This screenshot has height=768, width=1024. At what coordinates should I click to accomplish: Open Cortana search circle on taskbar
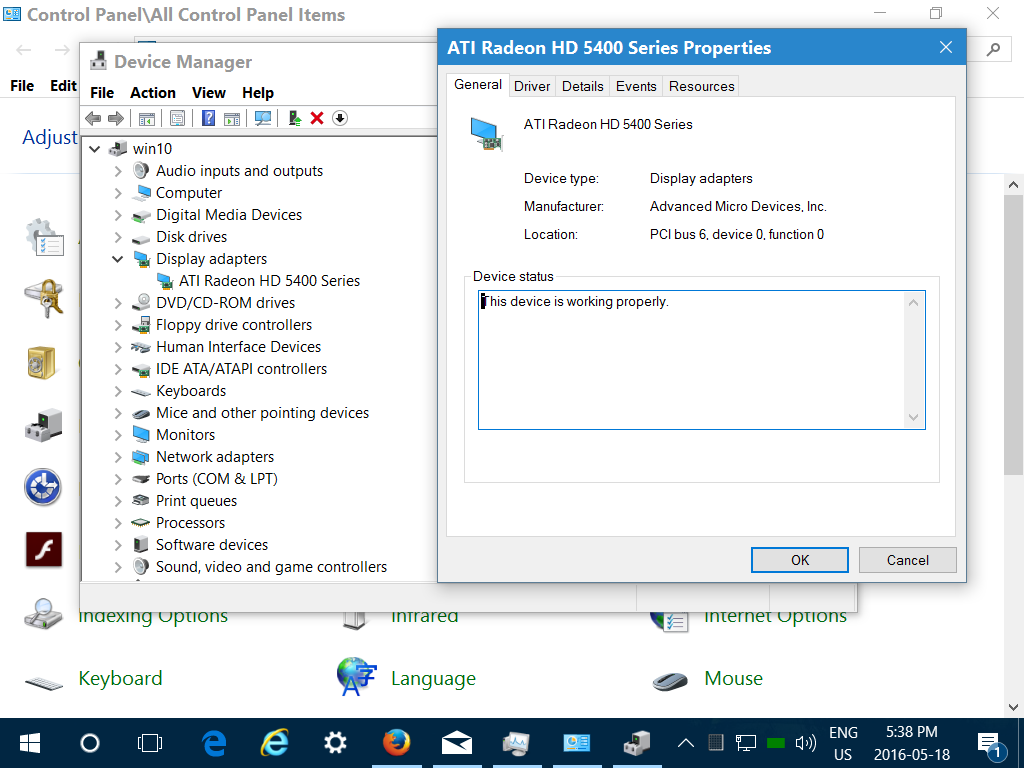pos(89,743)
